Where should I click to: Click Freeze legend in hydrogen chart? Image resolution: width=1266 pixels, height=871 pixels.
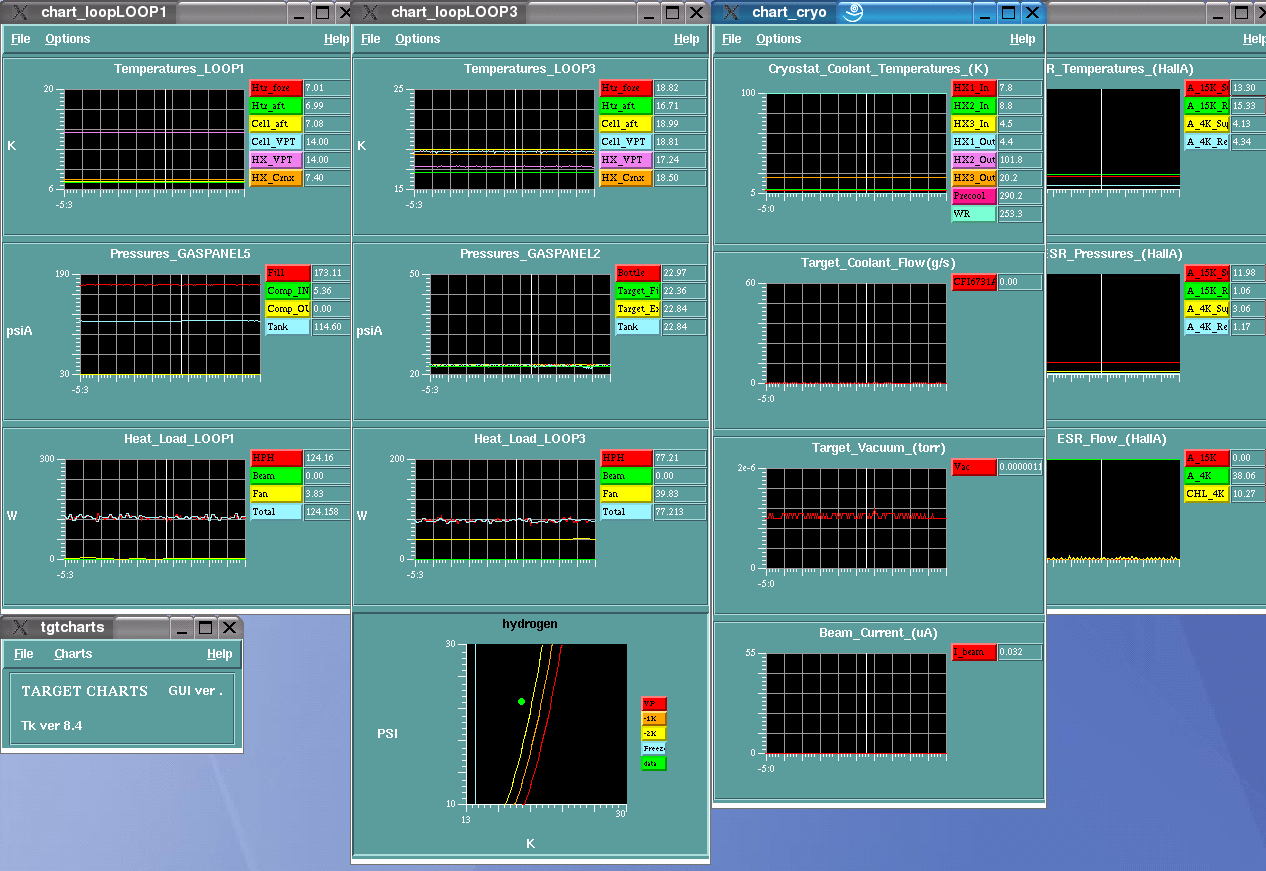654,748
